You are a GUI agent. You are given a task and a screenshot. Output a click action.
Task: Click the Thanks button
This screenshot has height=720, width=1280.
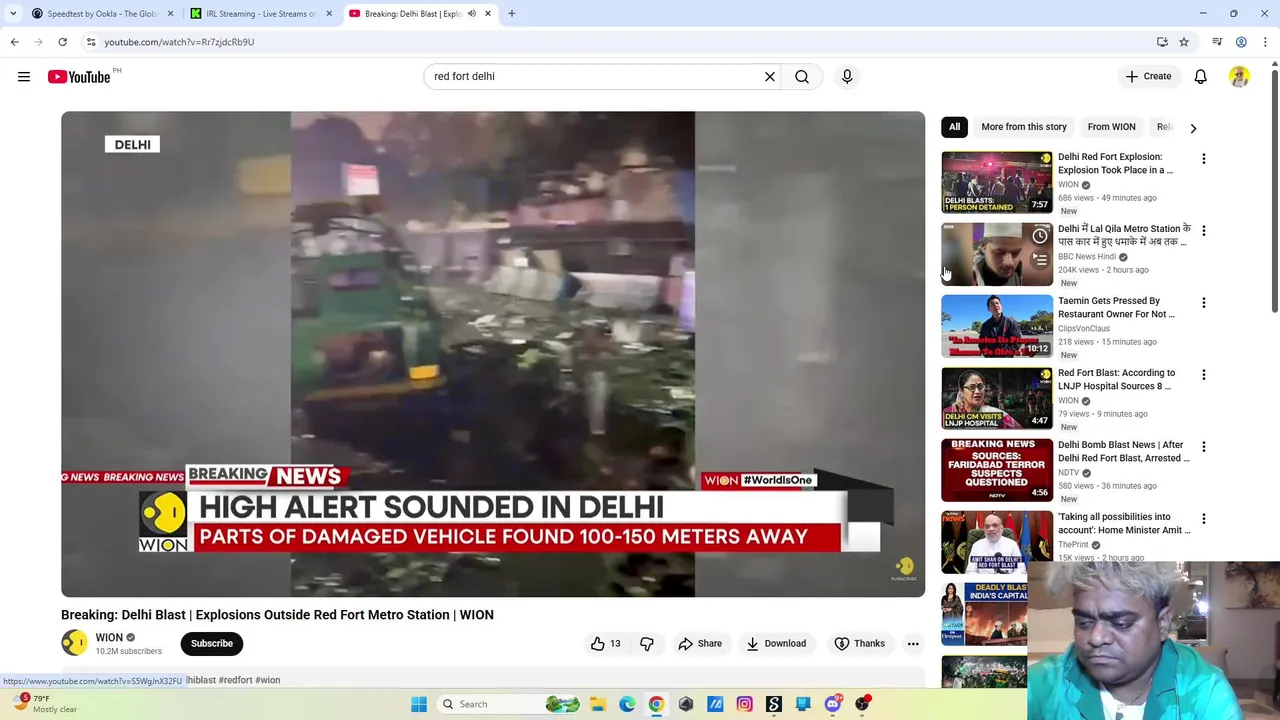pos(860,643)
